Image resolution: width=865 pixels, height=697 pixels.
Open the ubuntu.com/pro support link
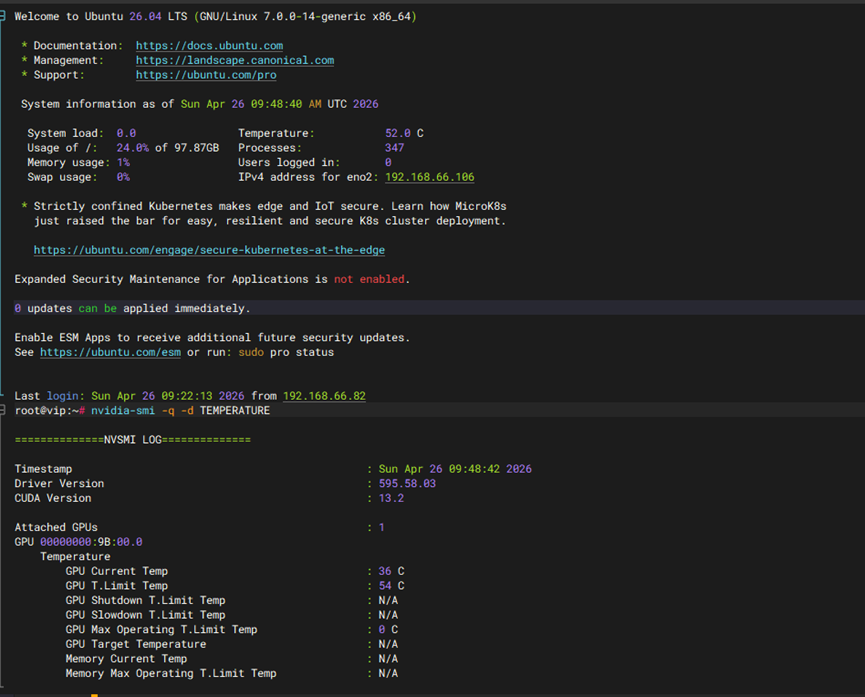[x=206, y=75]
